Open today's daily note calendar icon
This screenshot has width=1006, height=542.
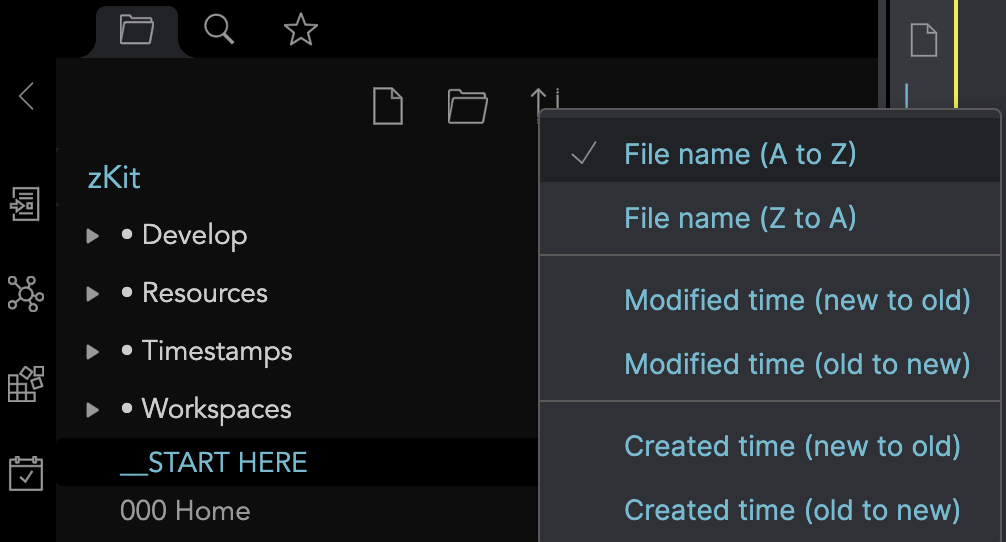(25, 473)
